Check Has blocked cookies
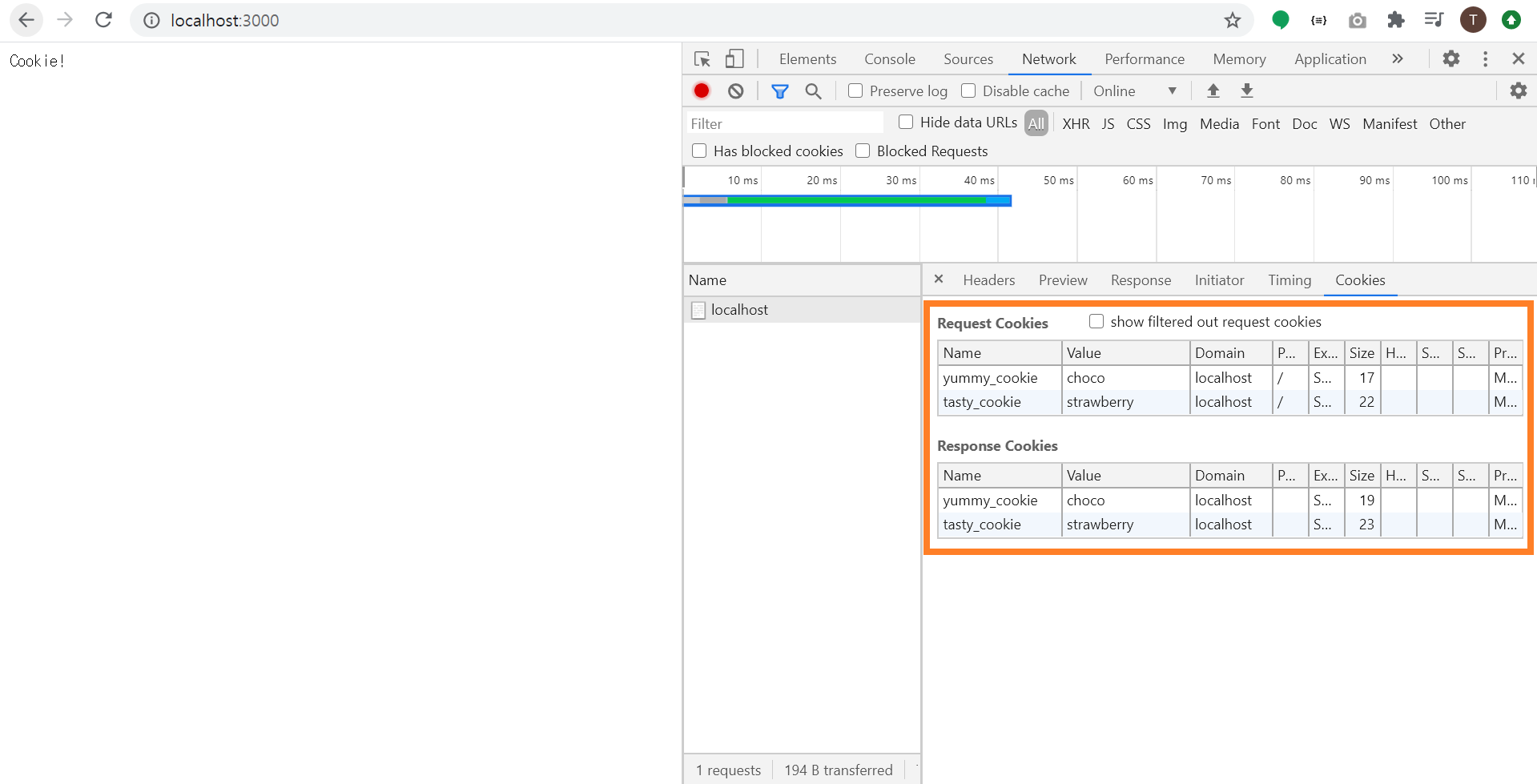The height and width of the screenshot is (784, 1537). click(x=699, y=151)
